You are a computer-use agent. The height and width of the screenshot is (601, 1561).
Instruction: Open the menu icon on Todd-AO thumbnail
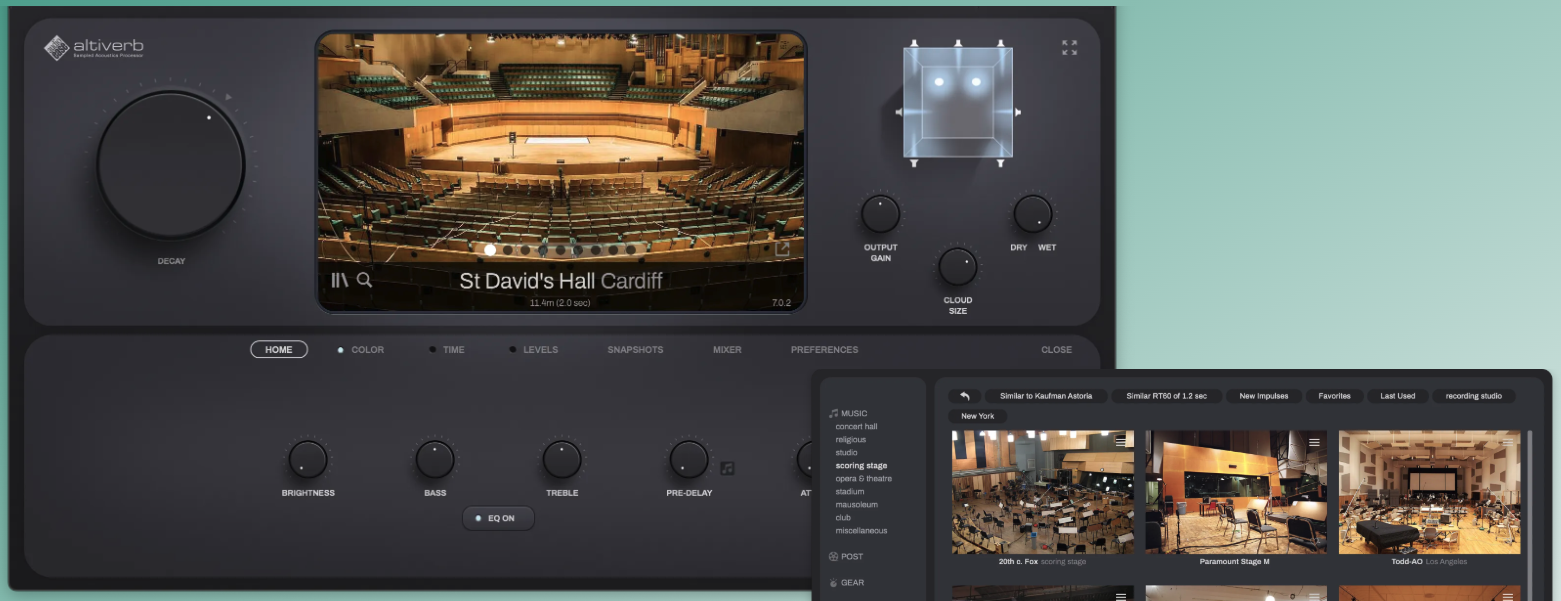coord(1508,441)
